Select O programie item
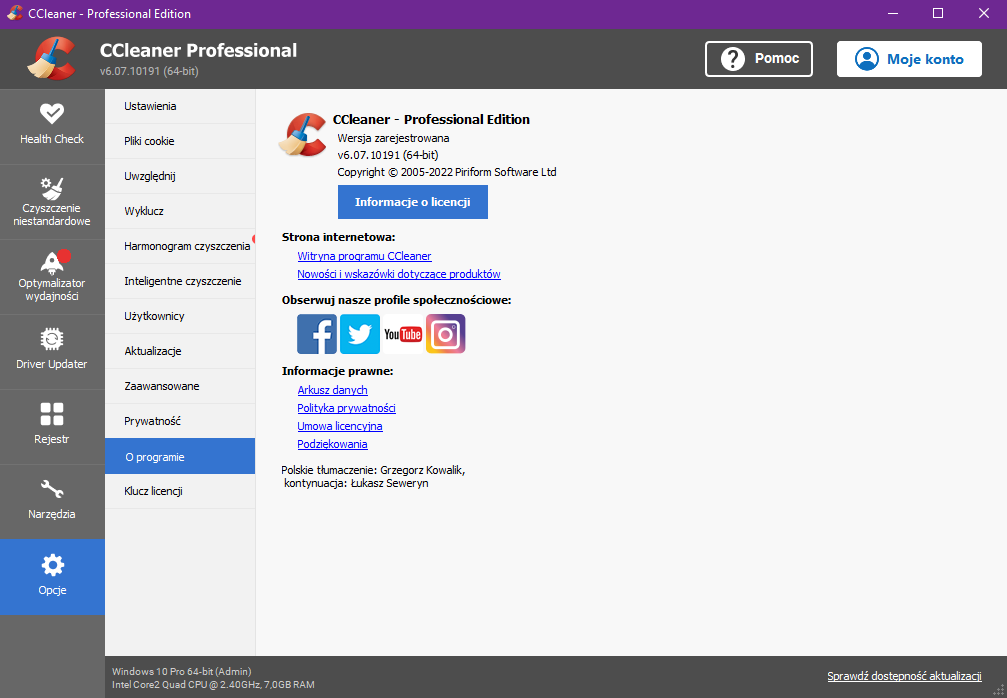 tap(180, 457)
